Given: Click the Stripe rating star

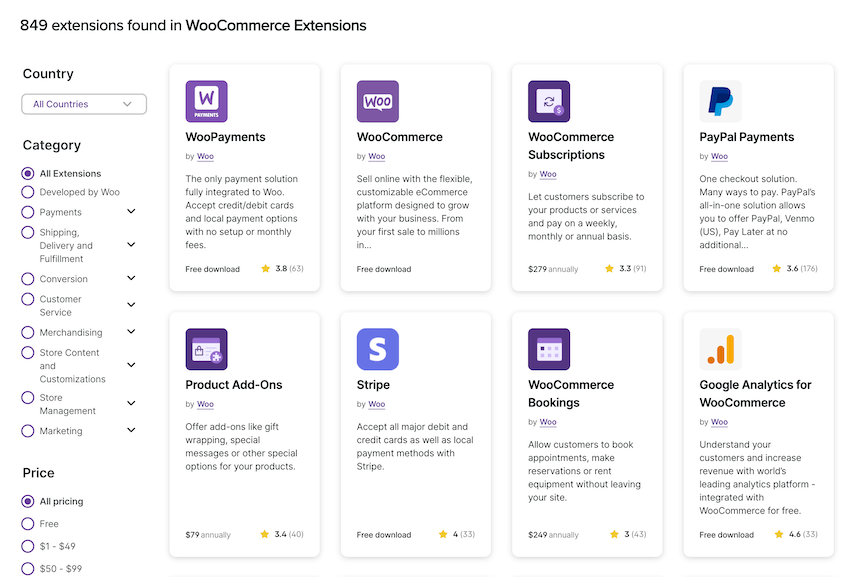Looking at the screenshot, I should 443,534.
